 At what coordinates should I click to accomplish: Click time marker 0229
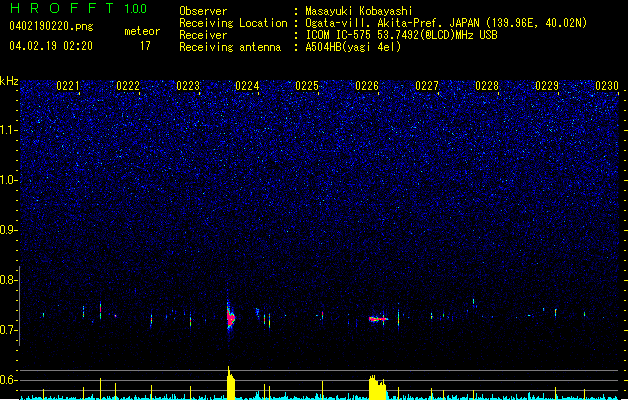pos(547,86)
